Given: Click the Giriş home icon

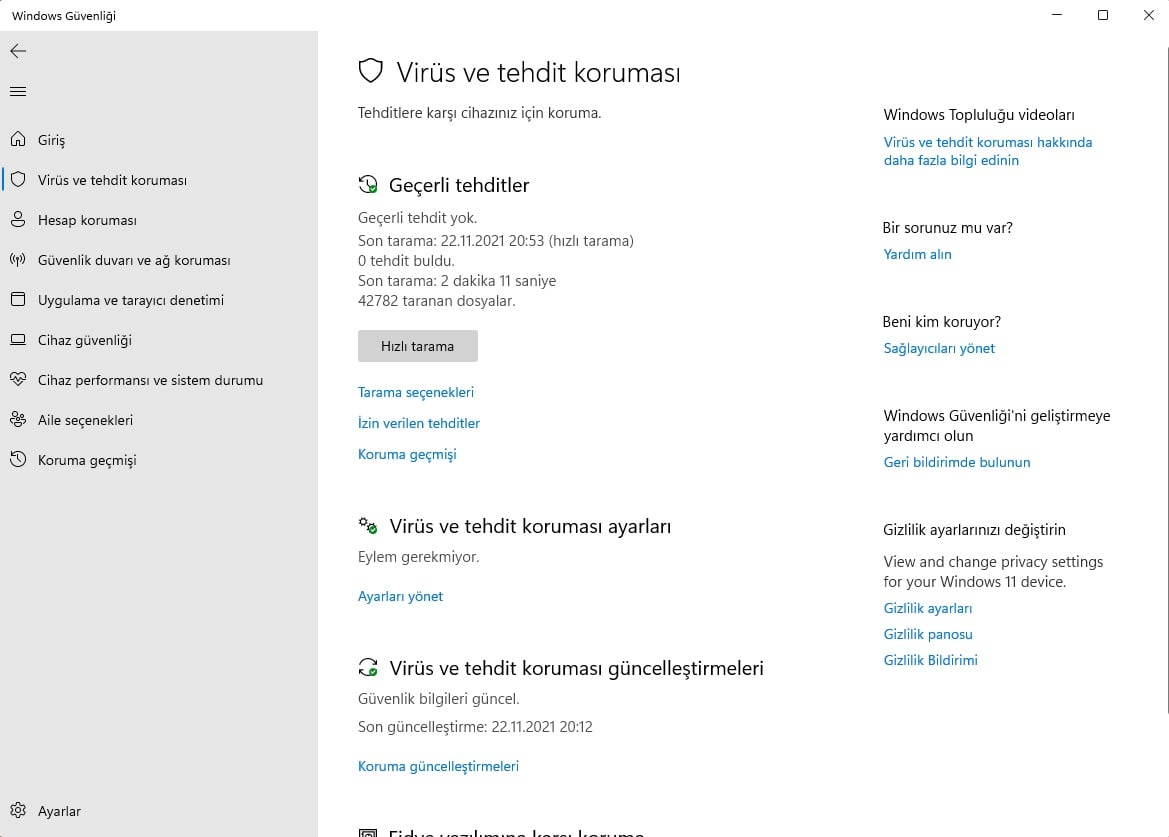Looking at the screenshot, I should 18,139.
